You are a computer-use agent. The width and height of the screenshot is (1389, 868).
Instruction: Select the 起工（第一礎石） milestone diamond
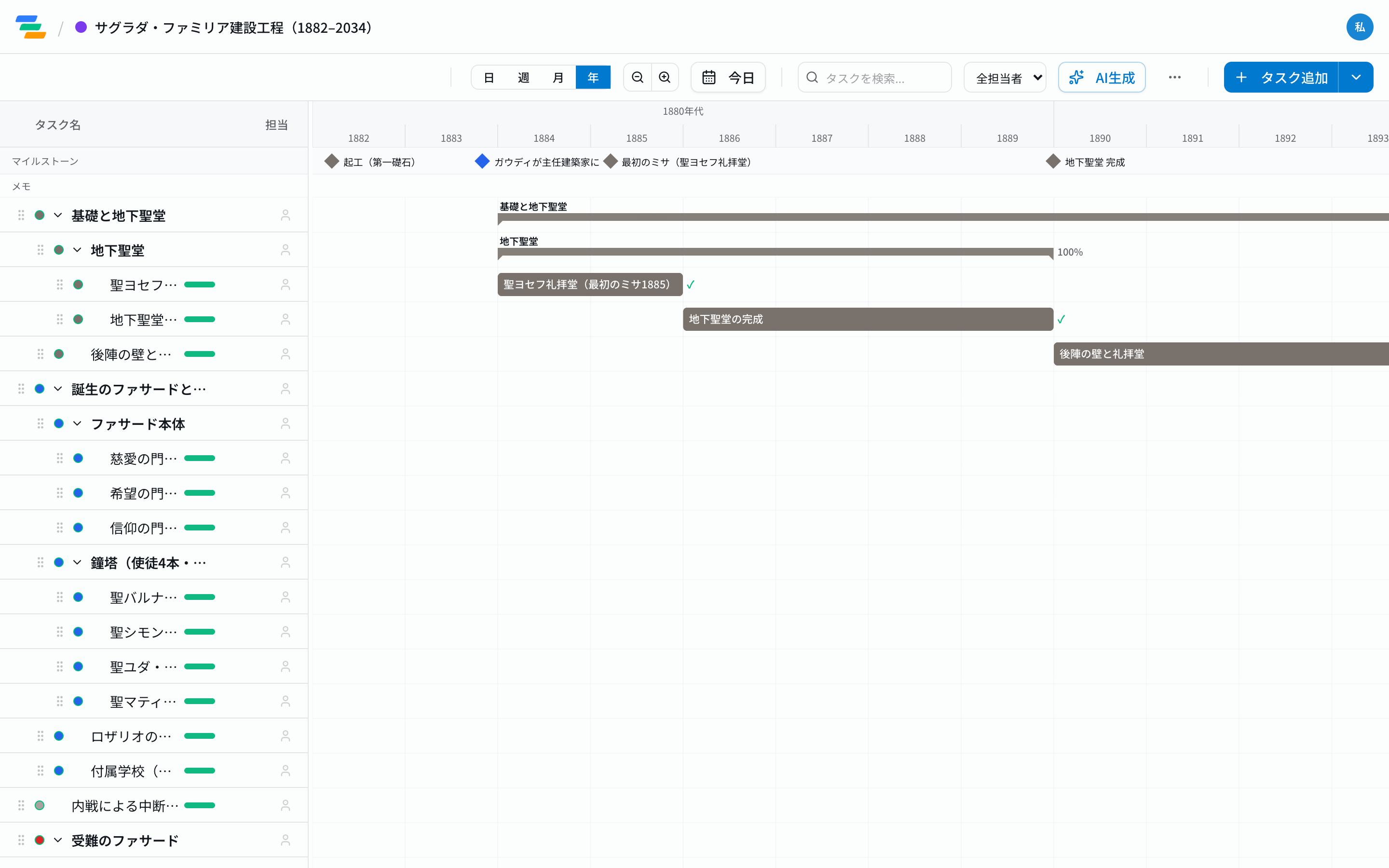click(332, 162)
